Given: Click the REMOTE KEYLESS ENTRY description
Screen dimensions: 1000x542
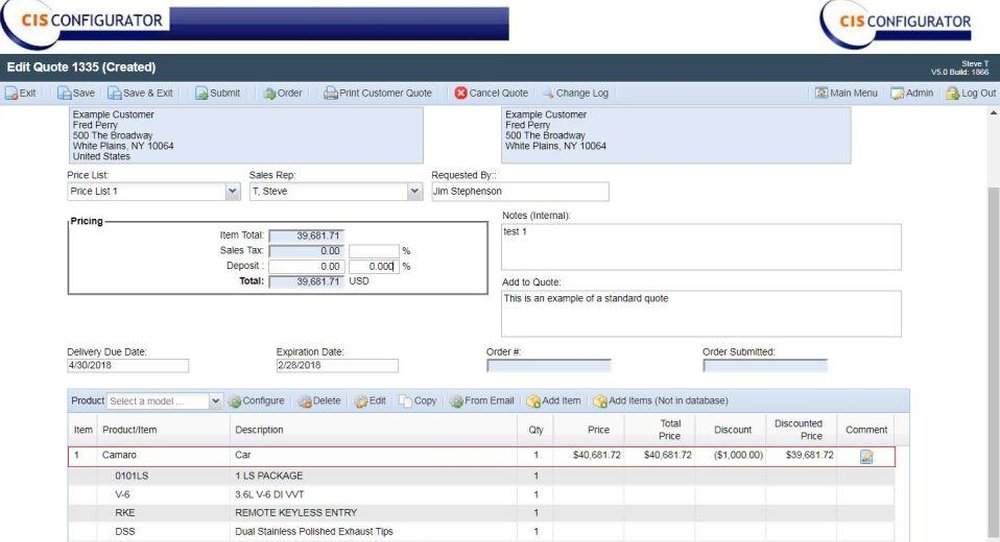Looking at the screenshot, I should [x=296, y=513].
